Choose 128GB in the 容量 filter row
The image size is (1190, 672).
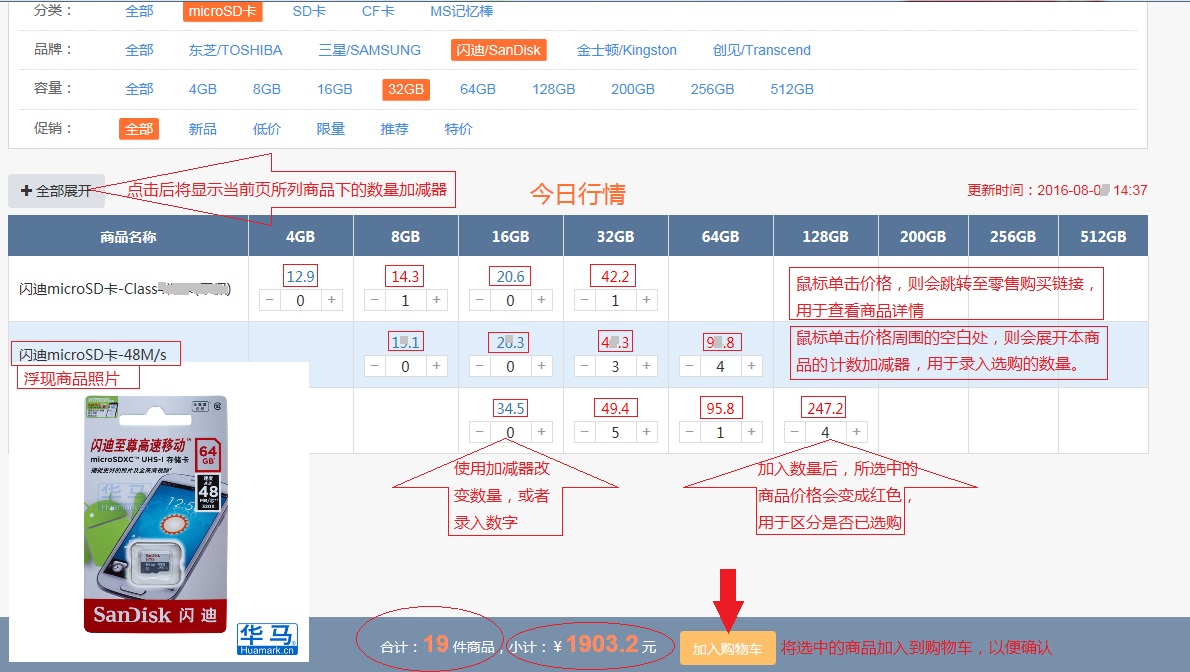click(554, 89)
